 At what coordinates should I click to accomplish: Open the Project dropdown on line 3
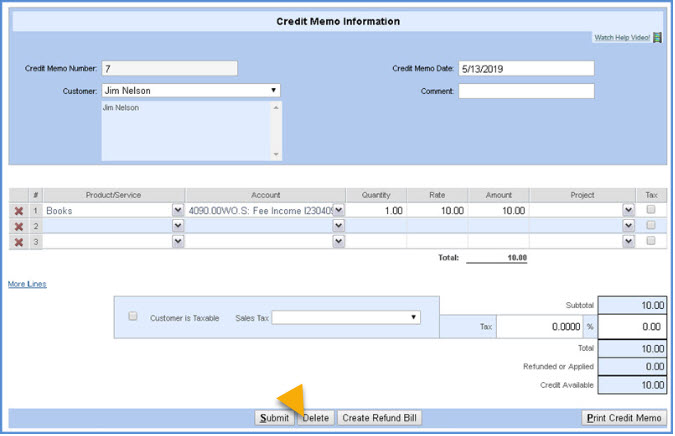pyautogui.click(x=629, y=241)
